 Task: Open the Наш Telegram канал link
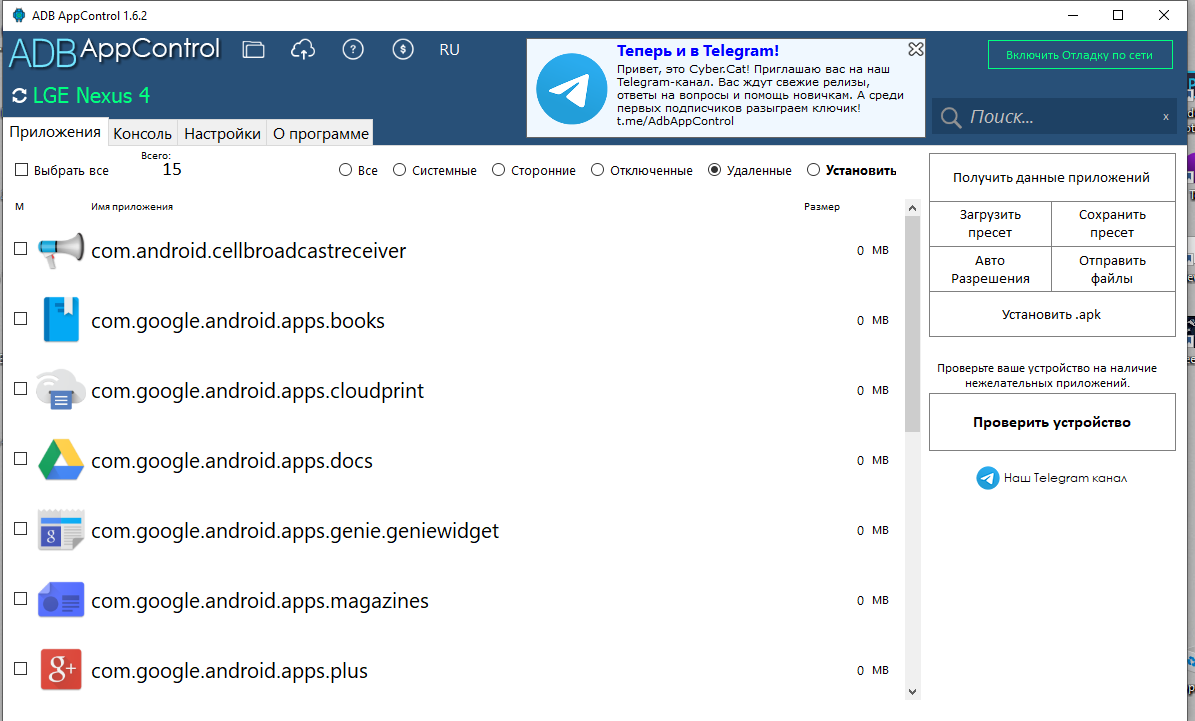1052,478
